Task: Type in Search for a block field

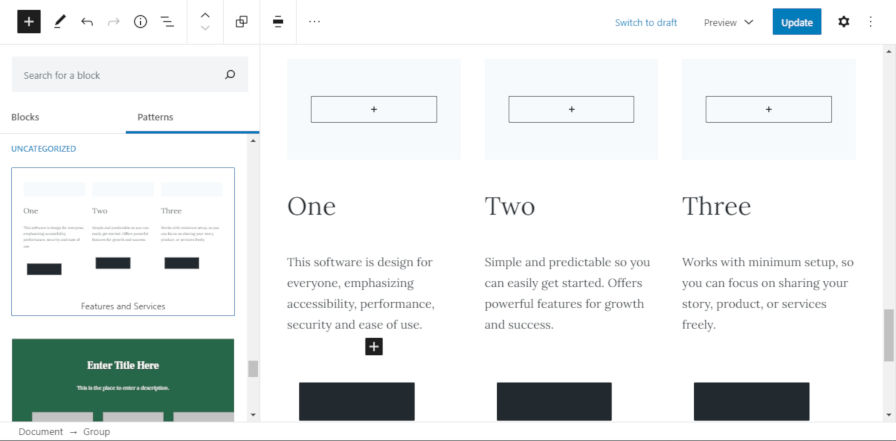Action: click(x=120, y=75)
